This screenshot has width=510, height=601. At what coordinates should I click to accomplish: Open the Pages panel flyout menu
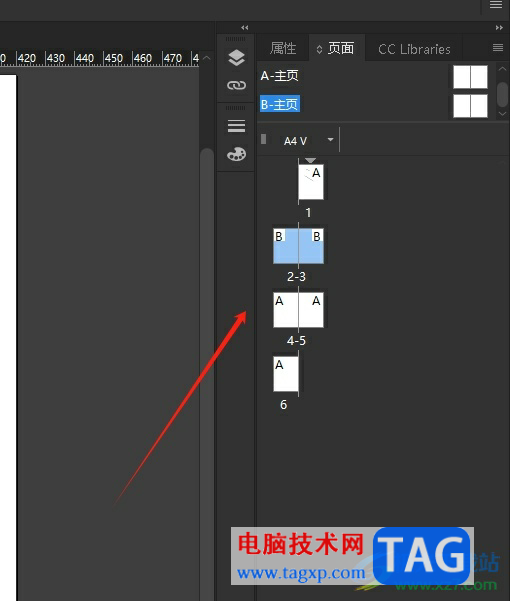498,48
